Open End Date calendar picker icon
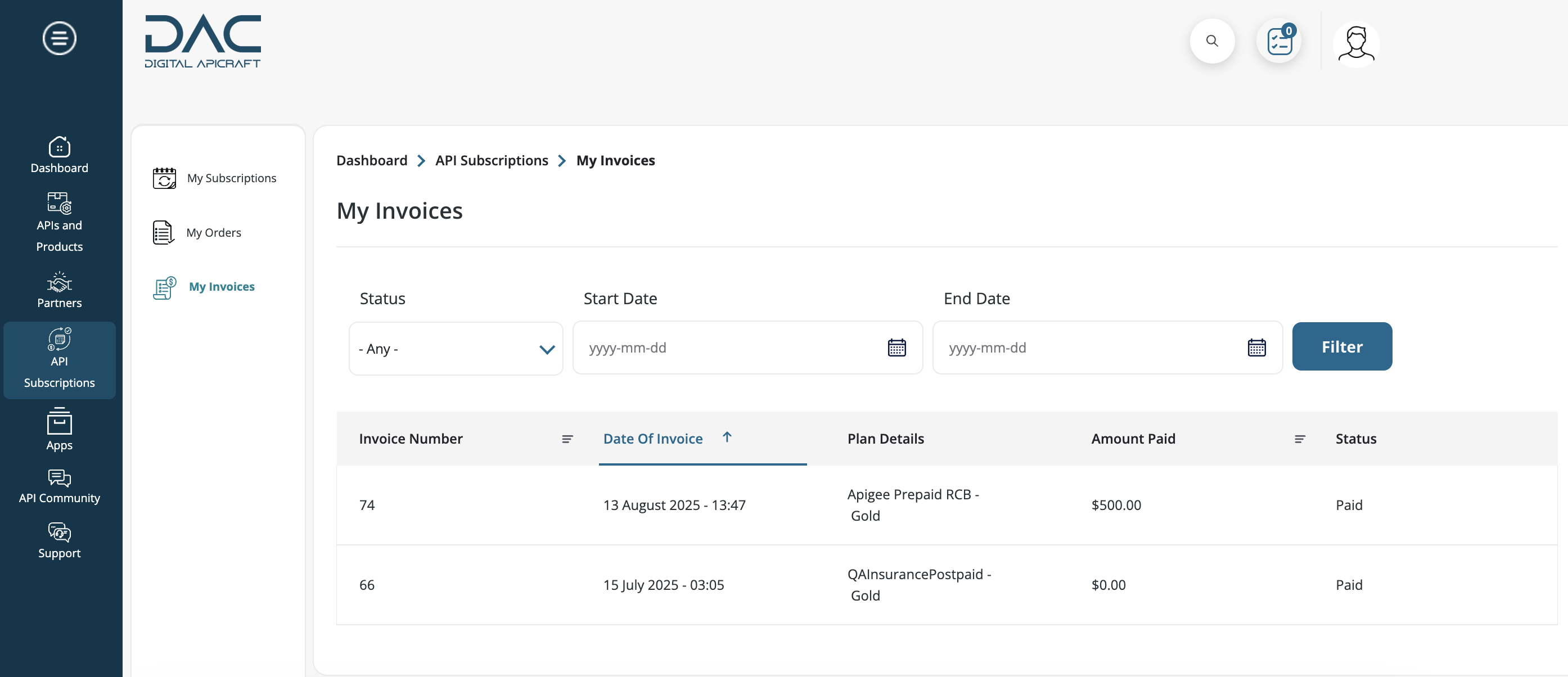The image size is (1568, 677). click(1256, 347)
